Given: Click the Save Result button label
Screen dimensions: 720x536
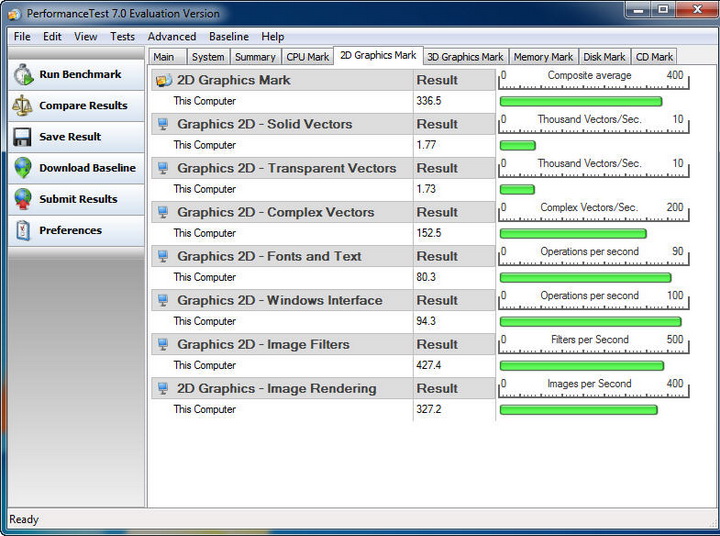Looking at the screenshot, I should pos(70,137).
